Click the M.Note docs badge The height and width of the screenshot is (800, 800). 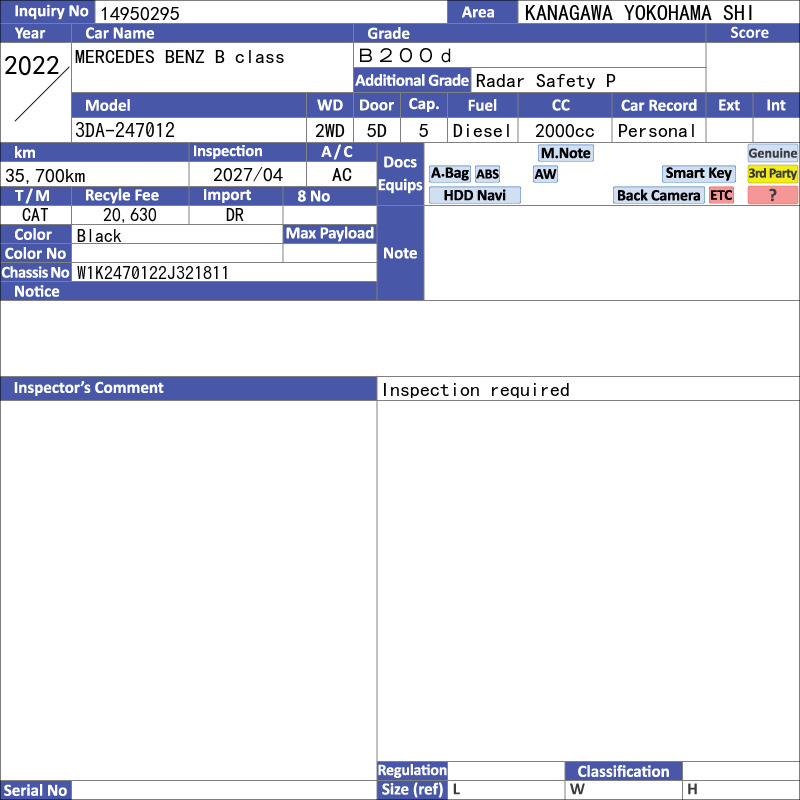point(565,153)
